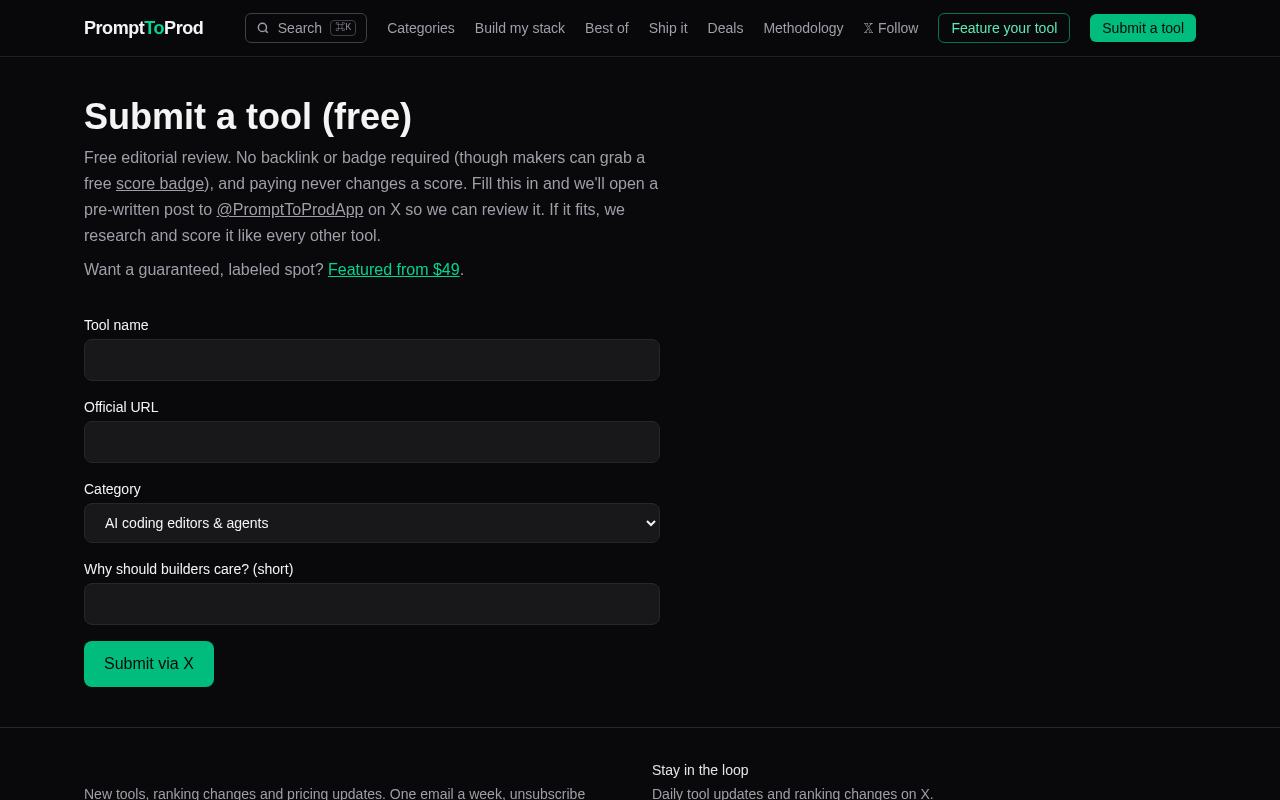1280x800 pixels.
Task: Click the X logo Follow link
Action: pyautogui.click(x=891, y=28)
